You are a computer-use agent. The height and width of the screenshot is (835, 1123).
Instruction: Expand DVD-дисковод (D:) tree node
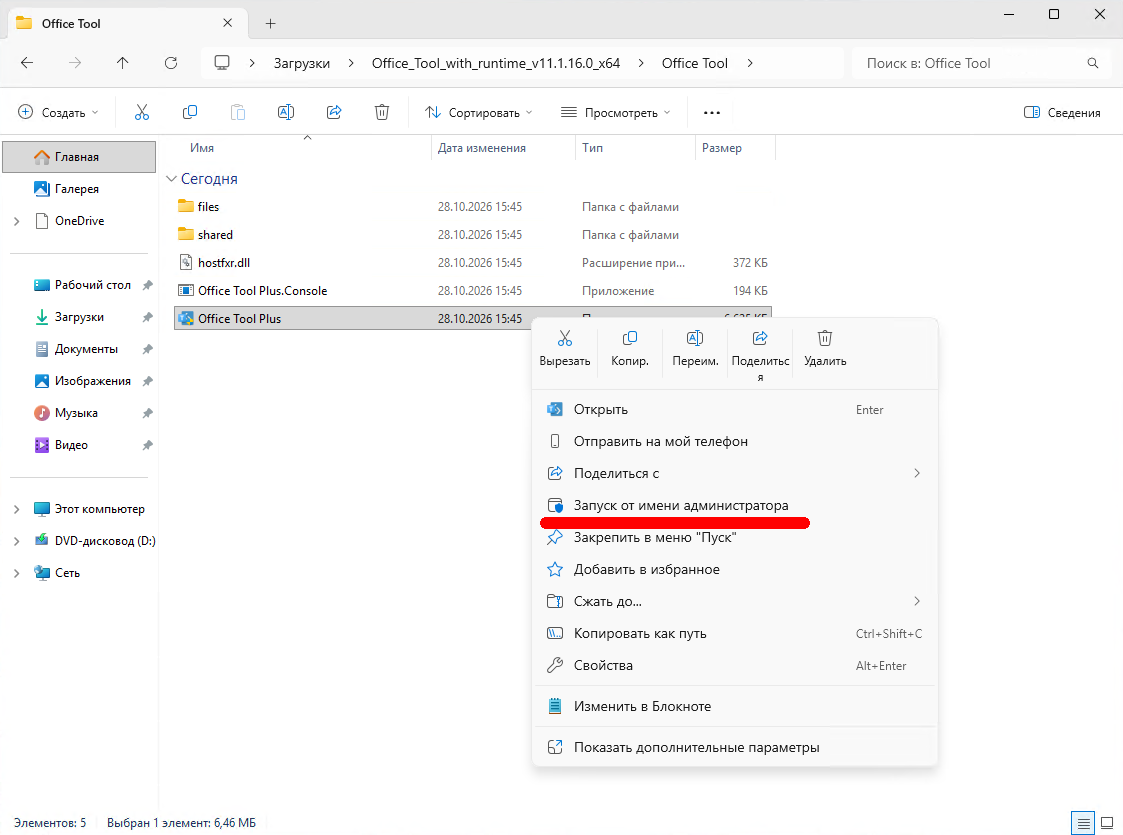click(16, 541)
